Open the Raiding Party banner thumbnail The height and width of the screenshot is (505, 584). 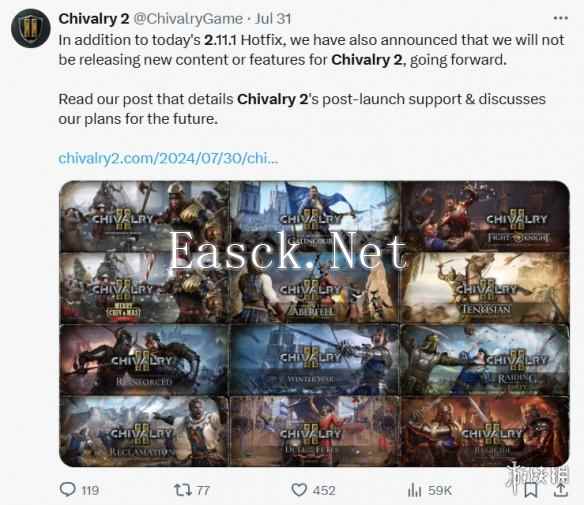pos(485,359)
